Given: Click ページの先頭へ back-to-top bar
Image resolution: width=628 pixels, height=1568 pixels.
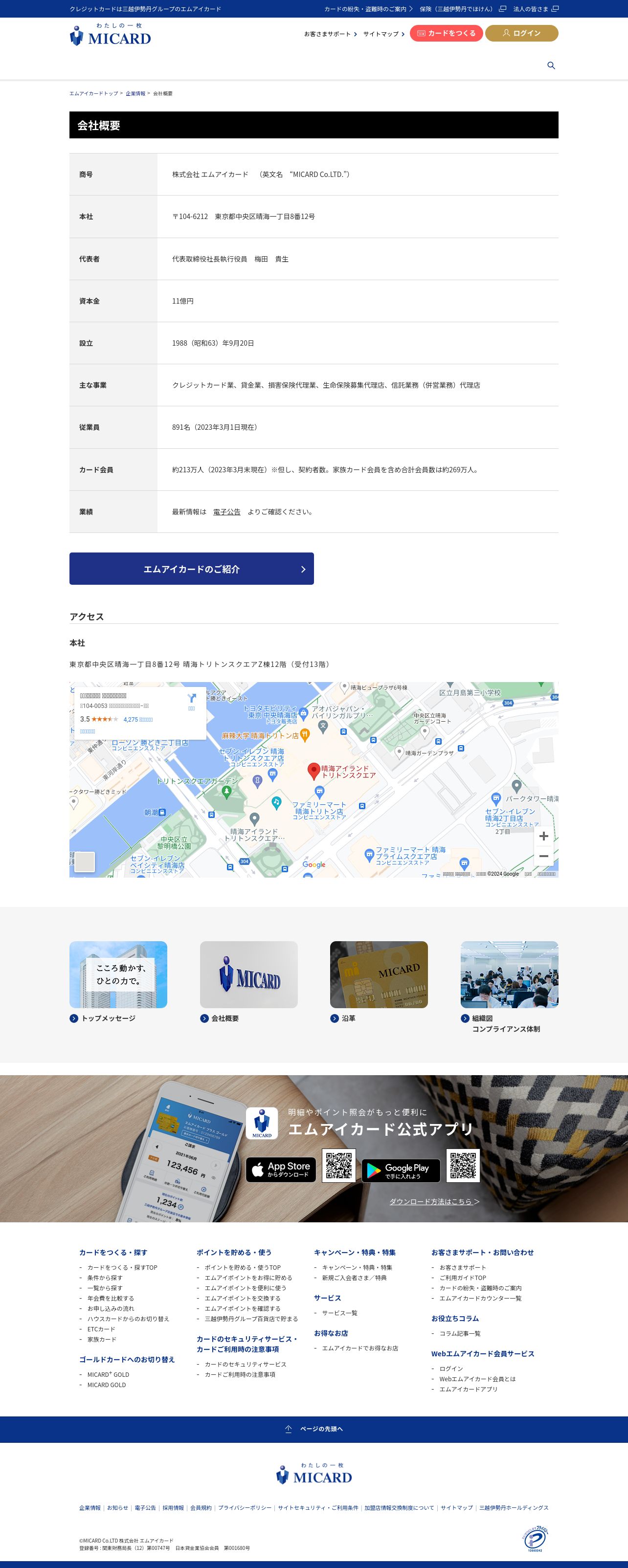Looking at the screenshot, I should pyautogui.click(x=314, y=1429).
